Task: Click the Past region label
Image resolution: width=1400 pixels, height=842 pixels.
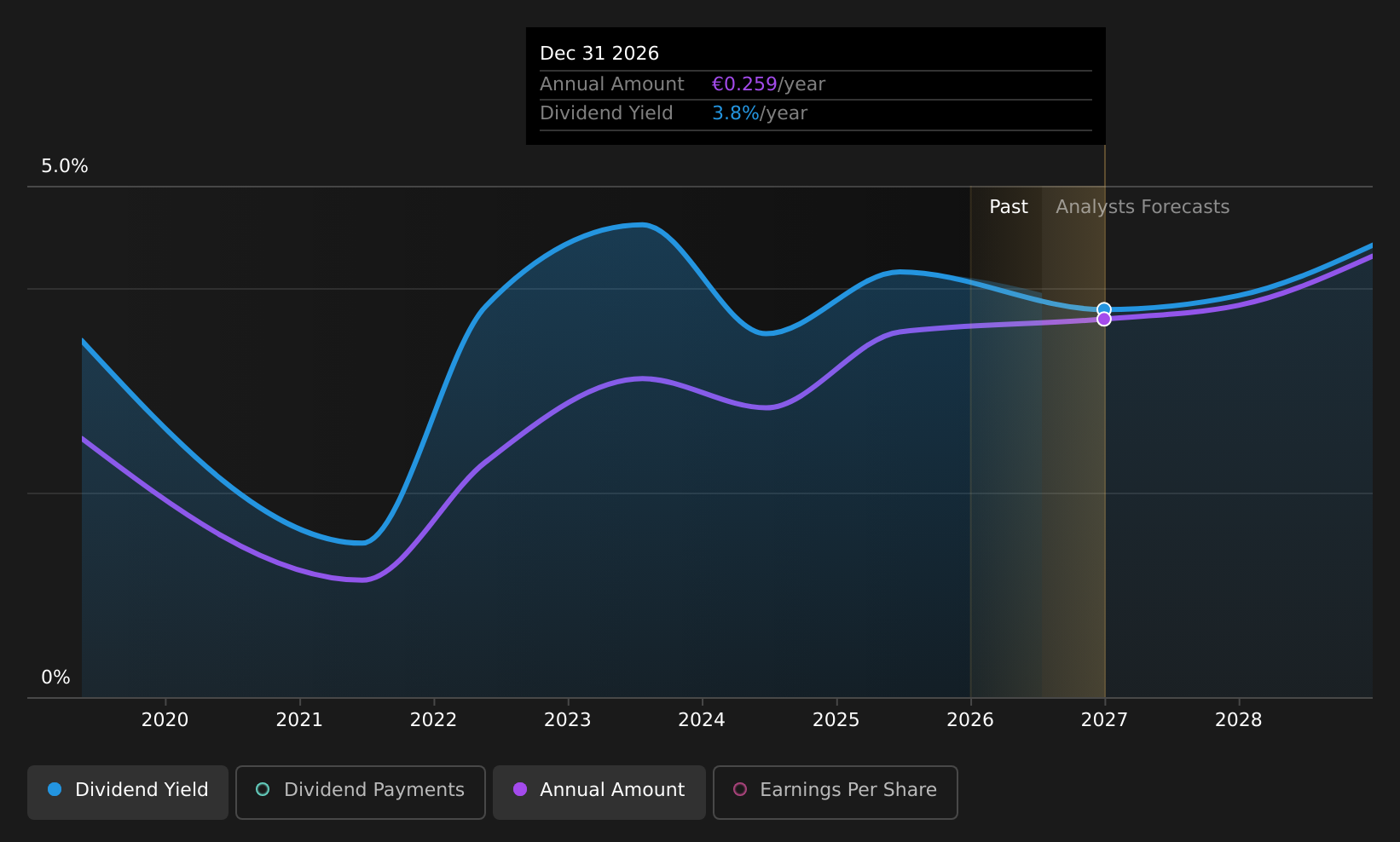Action: (x=1009, y=207)
